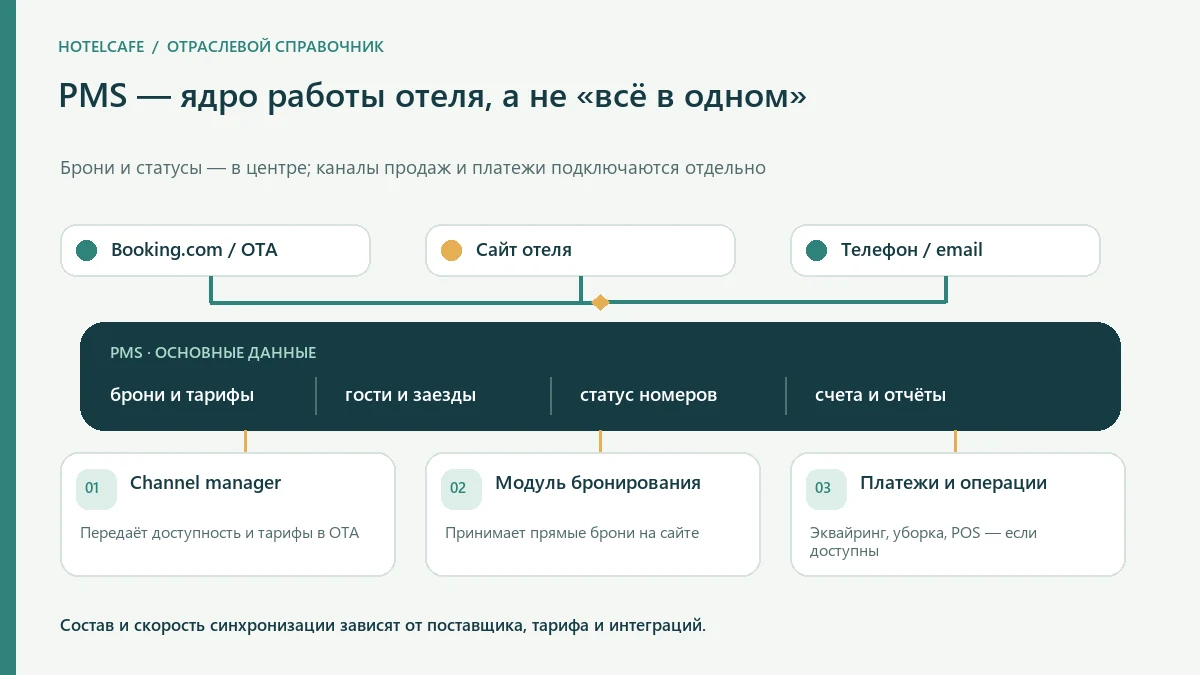1200x675 pixels.
Task: Click the ОТРАСЛЕВОЙ СПРАВОЧНИК breadcrumb
Action: point(275,47)
